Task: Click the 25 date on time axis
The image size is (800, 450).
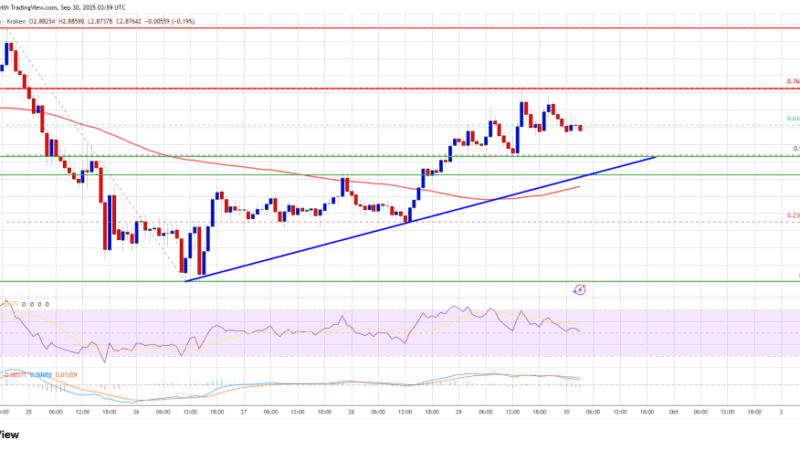Action: pyautogui.click(x=29, y=412)
